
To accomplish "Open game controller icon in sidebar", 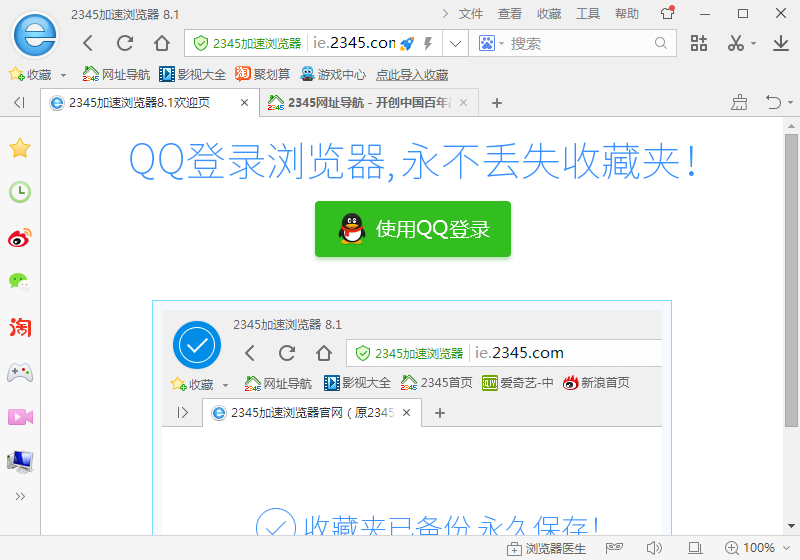I will 20,372.
